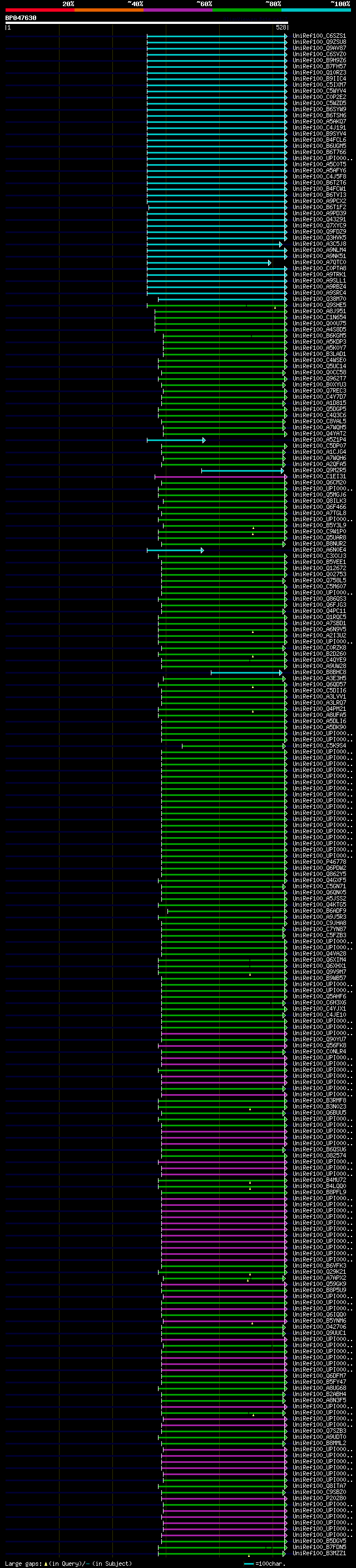This screenshot has width=356, height=1568.
Task: Open hit UniRef100_C8VAL5
Action: point(319,421)
